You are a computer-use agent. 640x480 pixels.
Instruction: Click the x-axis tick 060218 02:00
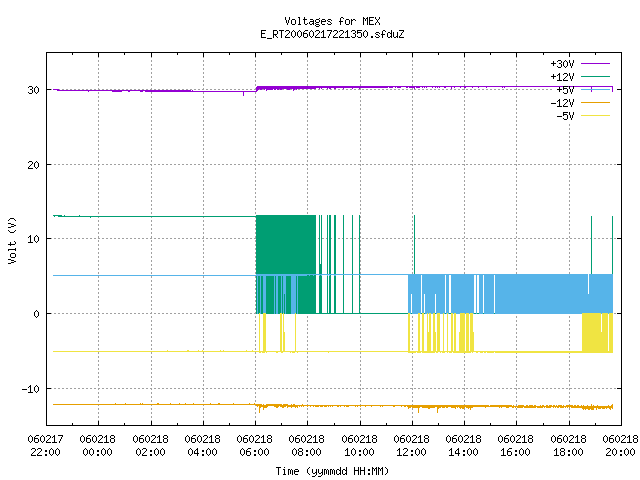coord(151,446)
